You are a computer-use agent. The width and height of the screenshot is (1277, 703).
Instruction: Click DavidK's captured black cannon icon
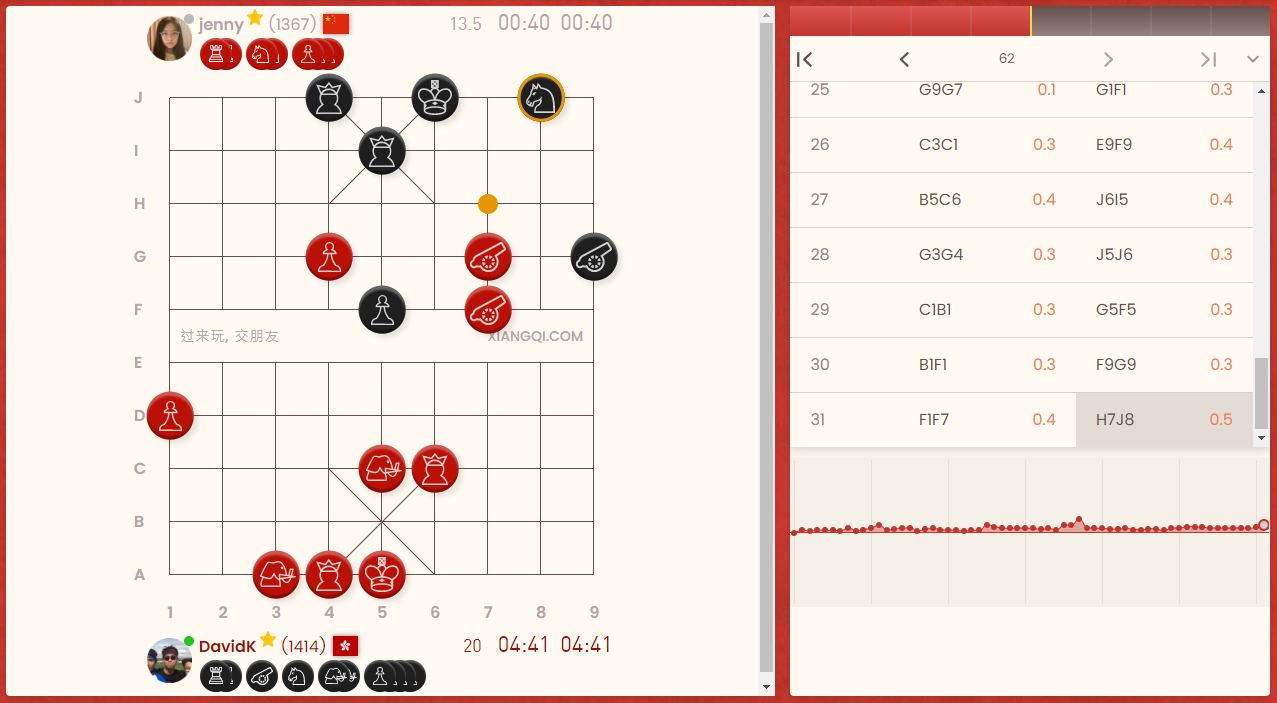click(x=260, y=676)
